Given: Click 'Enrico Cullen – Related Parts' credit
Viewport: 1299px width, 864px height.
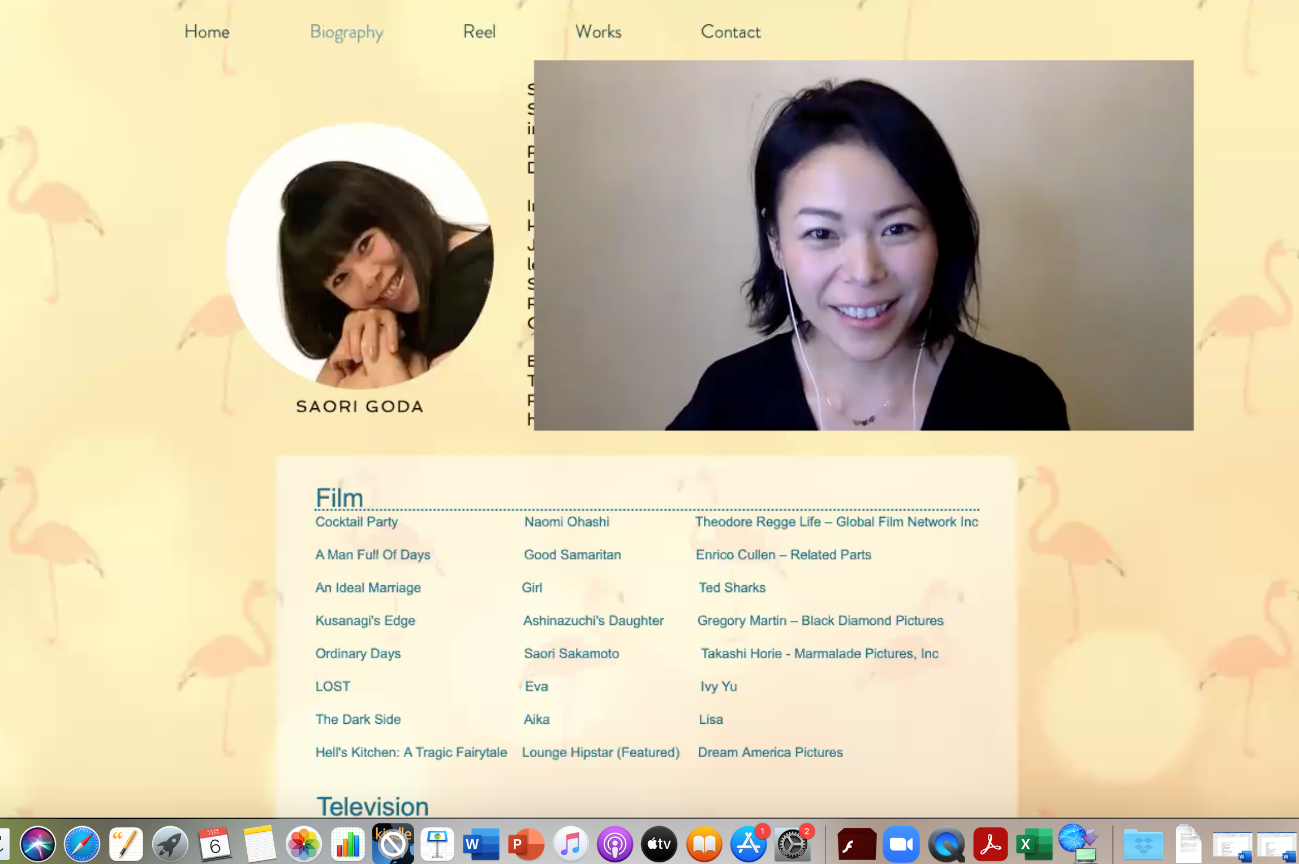Looking at the screenshot, I should pos(783,555).
